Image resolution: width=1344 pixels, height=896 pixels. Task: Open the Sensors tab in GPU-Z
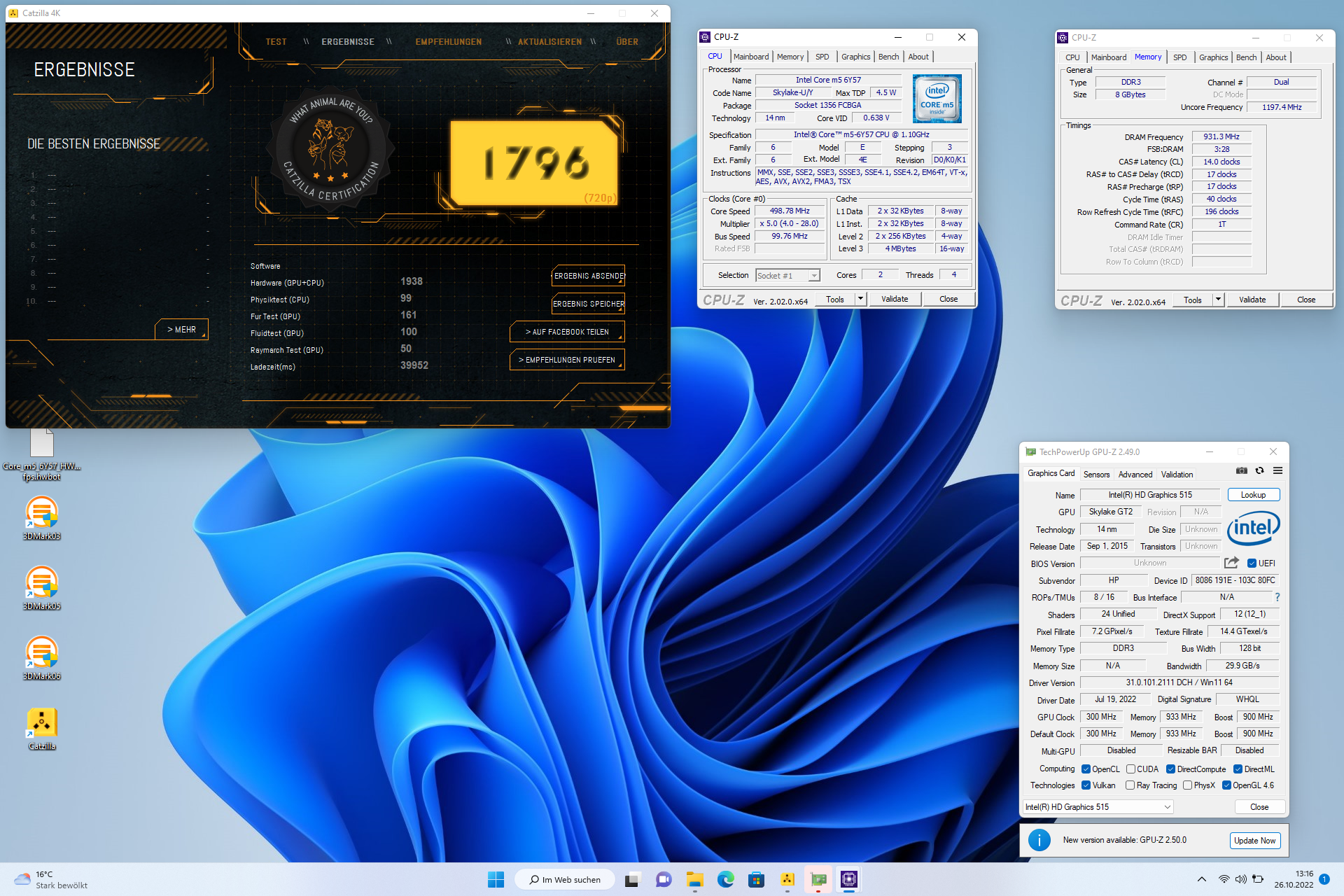coord(1096,474)
